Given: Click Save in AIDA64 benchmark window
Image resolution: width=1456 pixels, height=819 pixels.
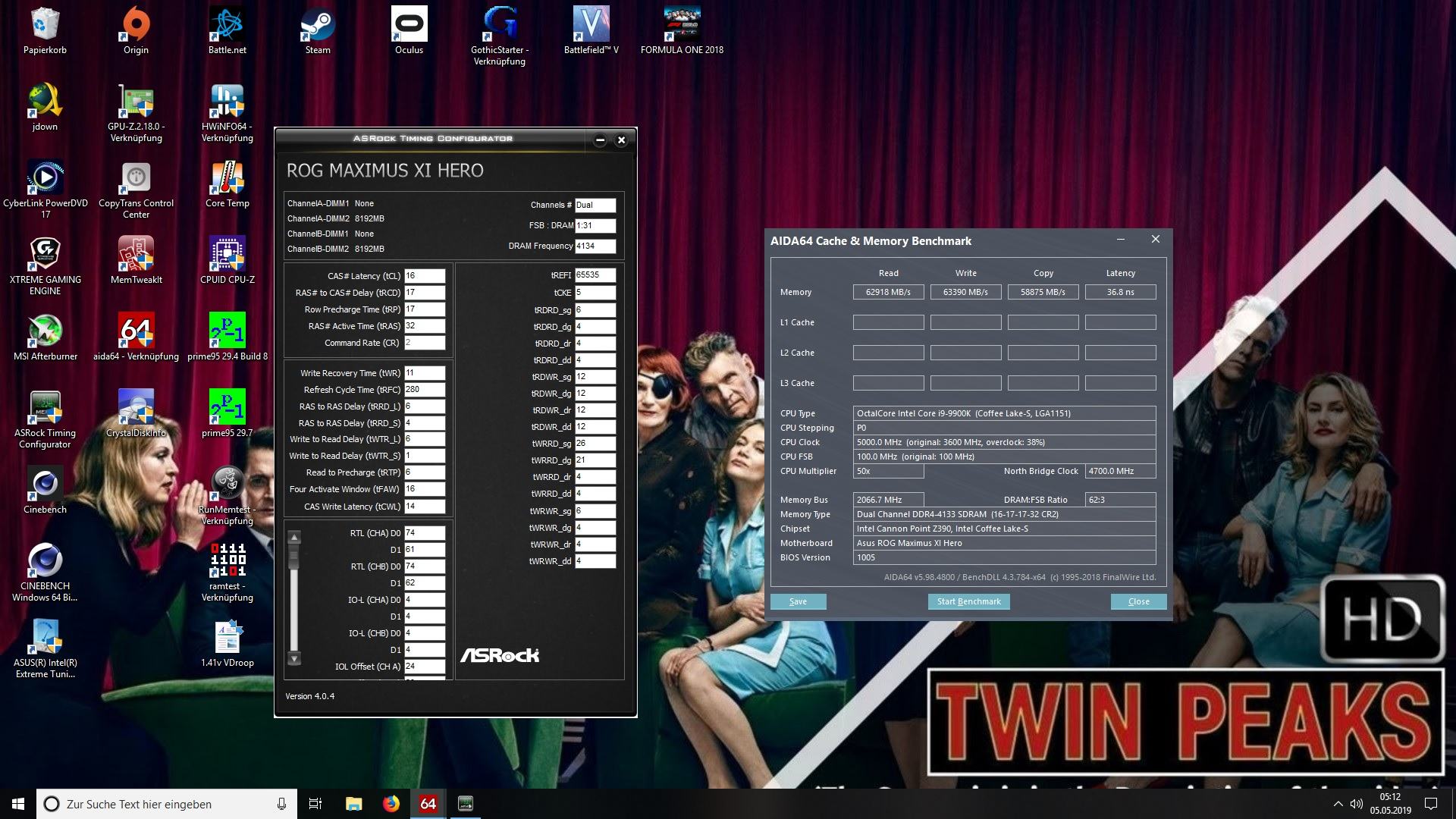Looking at the screenshot, I should point(798,601).
